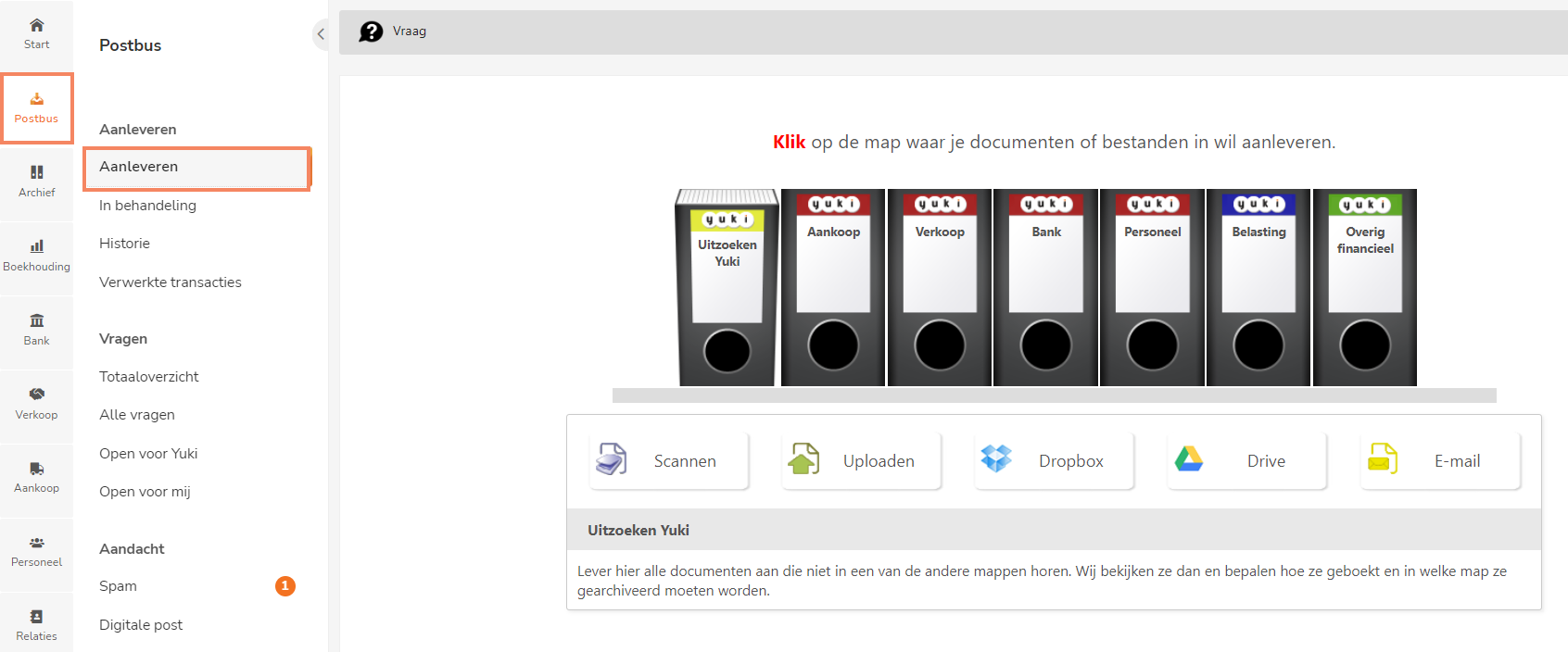This screenshot has height=652, width=1568.
Task: Collapse the Postbus side panel arrow
Action: point(321,34)
